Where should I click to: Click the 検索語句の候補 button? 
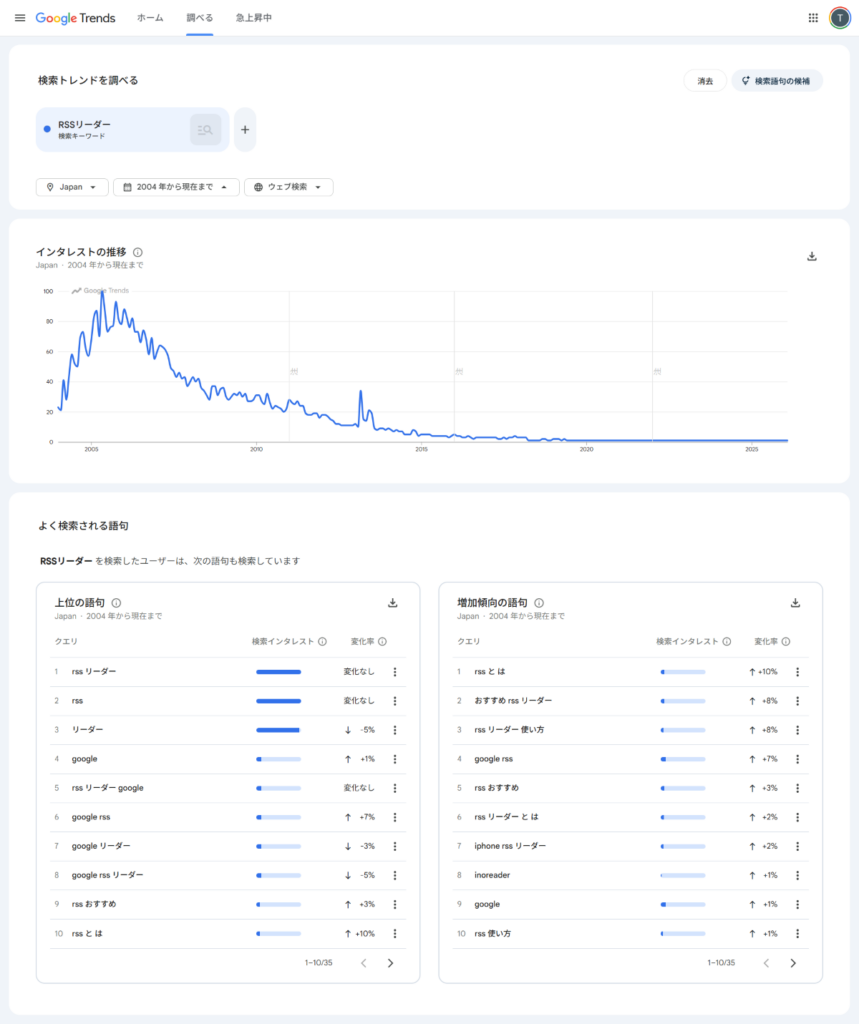[x=777, y=81]
